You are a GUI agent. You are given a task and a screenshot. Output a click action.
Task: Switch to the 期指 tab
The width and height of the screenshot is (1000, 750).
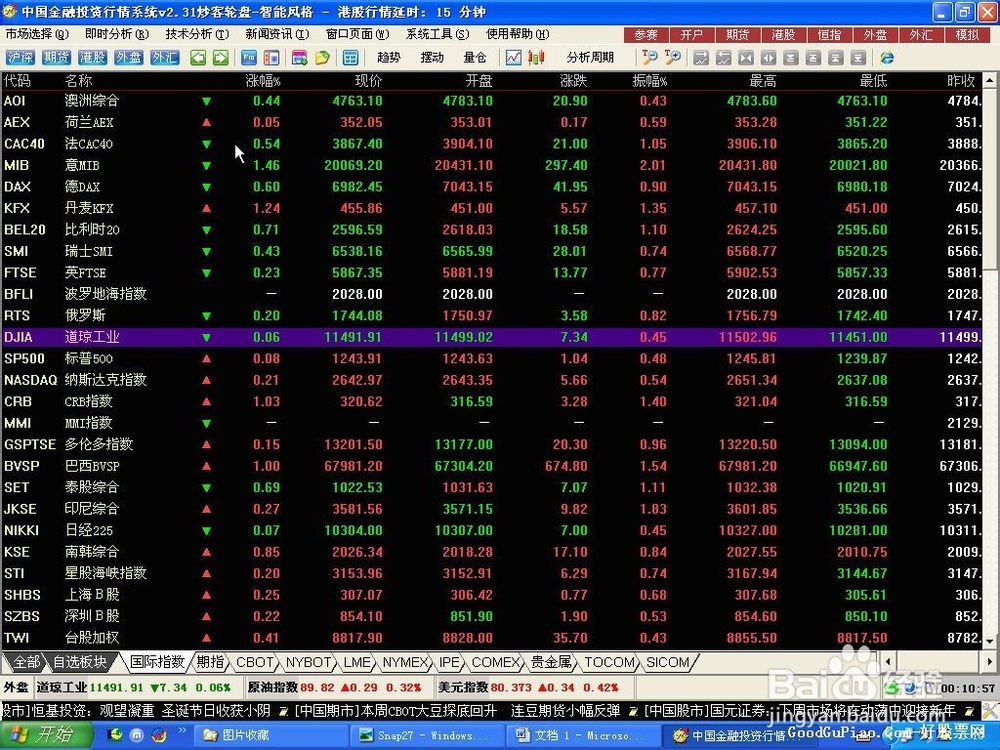(210, 662)
